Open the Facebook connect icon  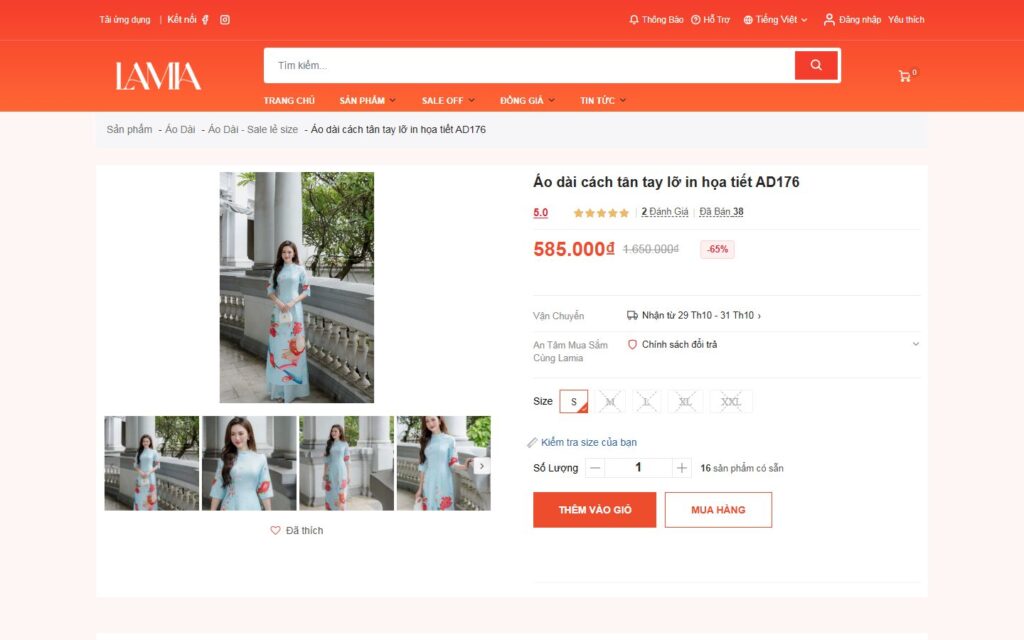click(x=205, y=20)
